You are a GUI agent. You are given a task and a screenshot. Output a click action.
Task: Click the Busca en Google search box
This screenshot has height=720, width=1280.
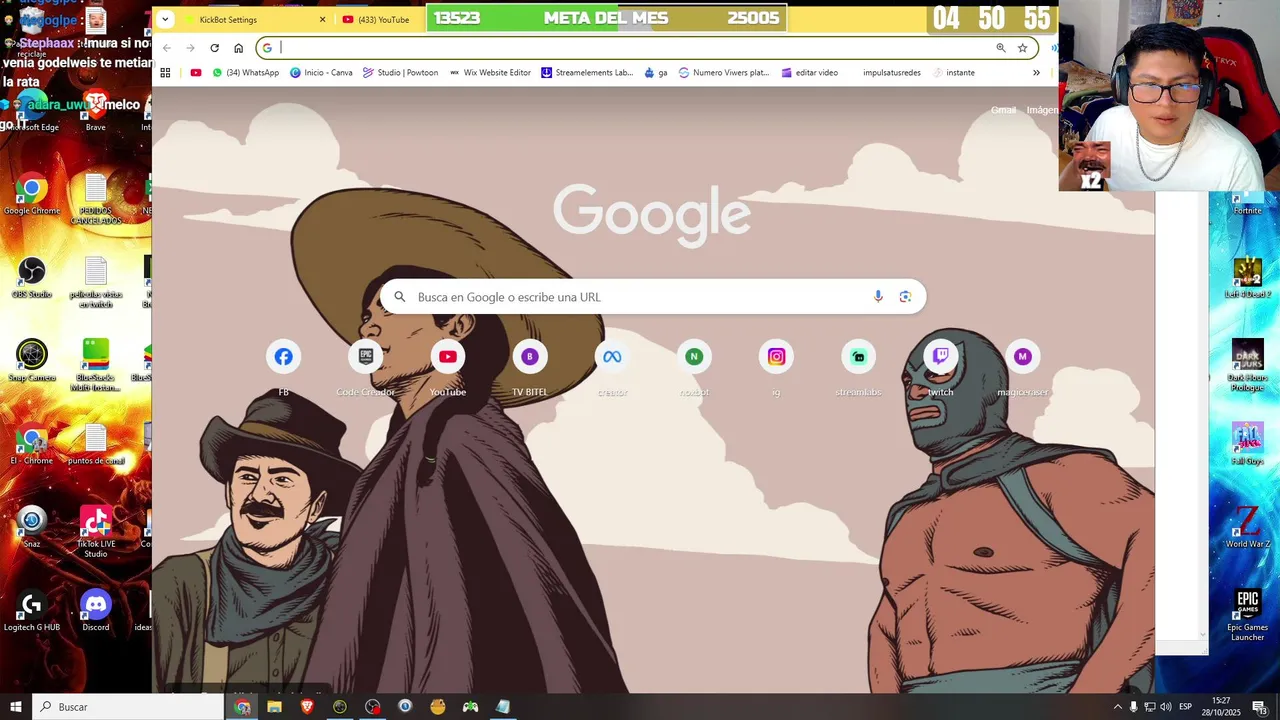[652, 297]
